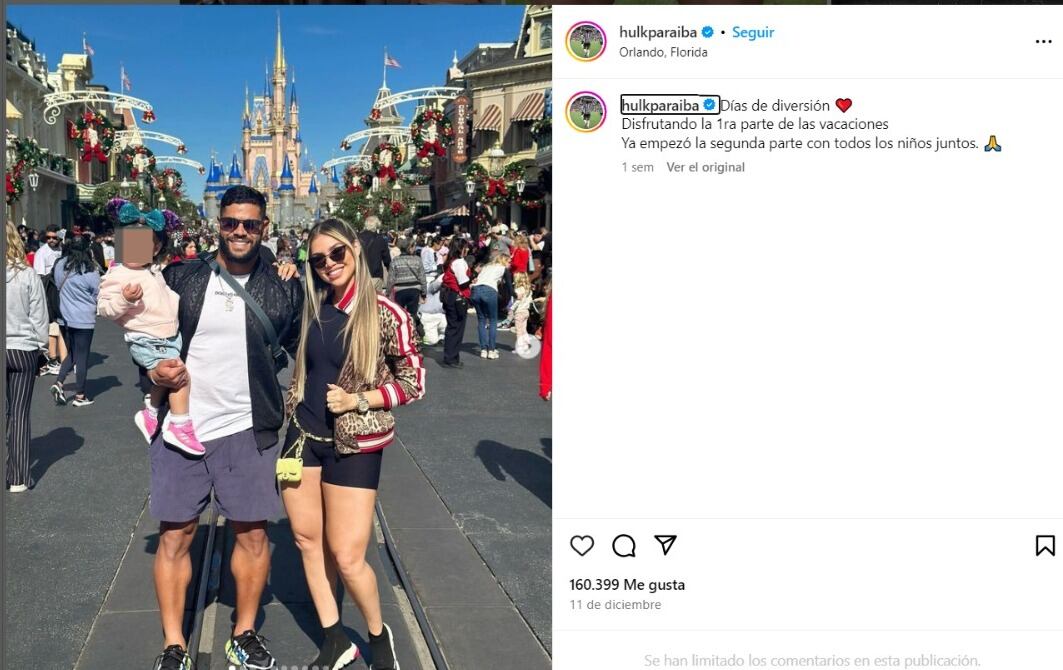1063x670 pixels.
Task: Click the 11 de diciembre date
Action: (x=615, y=605)
